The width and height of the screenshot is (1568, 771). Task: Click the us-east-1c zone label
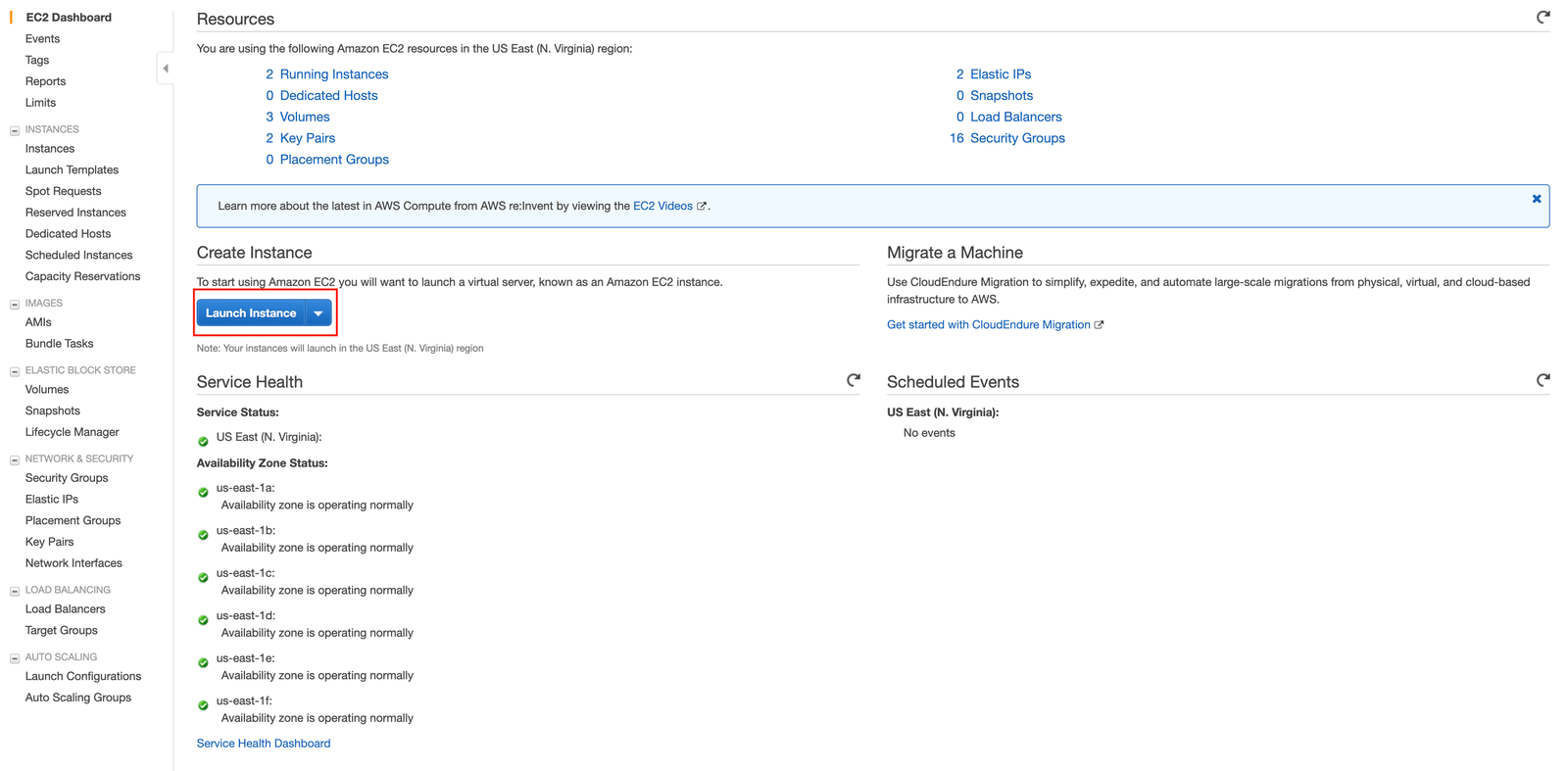pyautogui.click(x=246, y=573)
